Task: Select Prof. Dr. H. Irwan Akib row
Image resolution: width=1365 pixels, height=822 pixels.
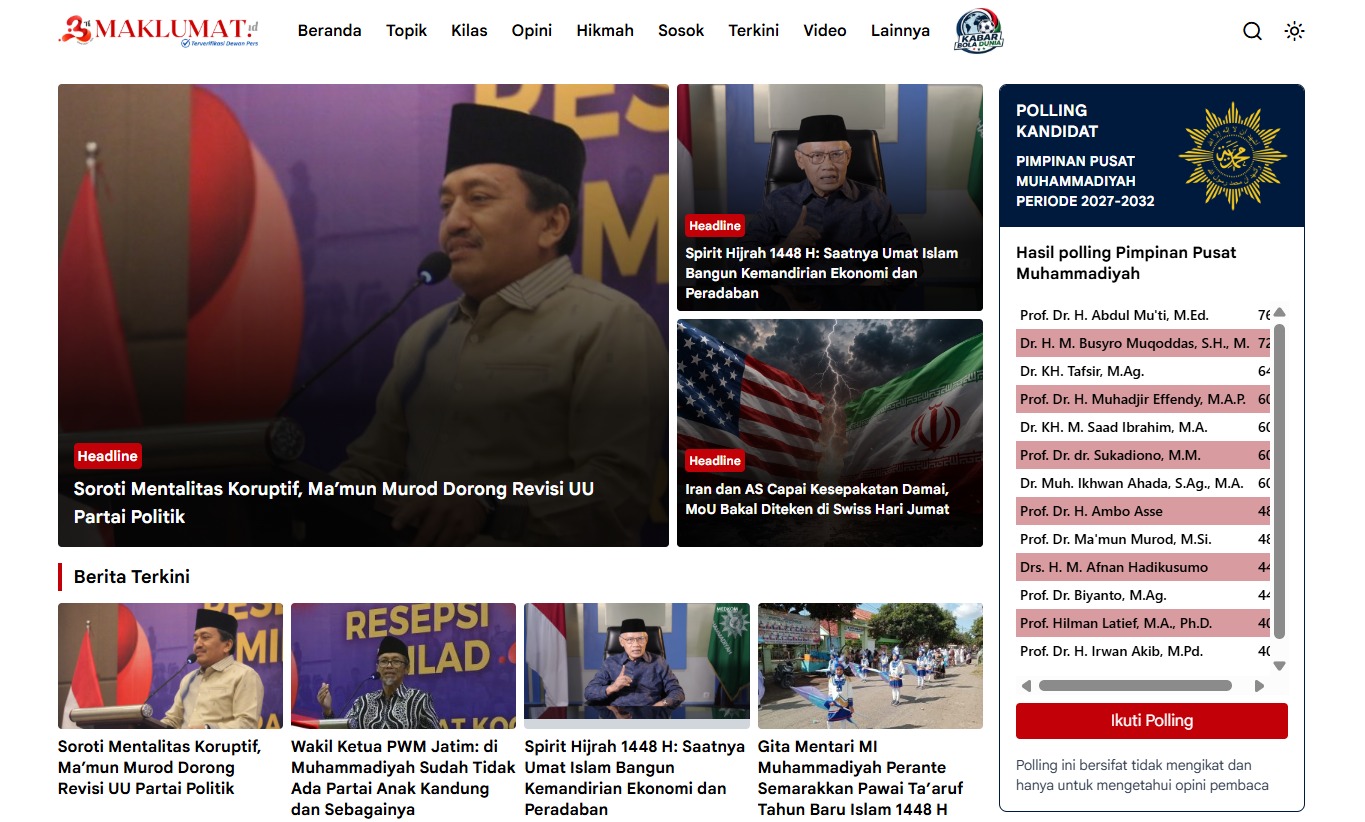Action: [1143, 651]
